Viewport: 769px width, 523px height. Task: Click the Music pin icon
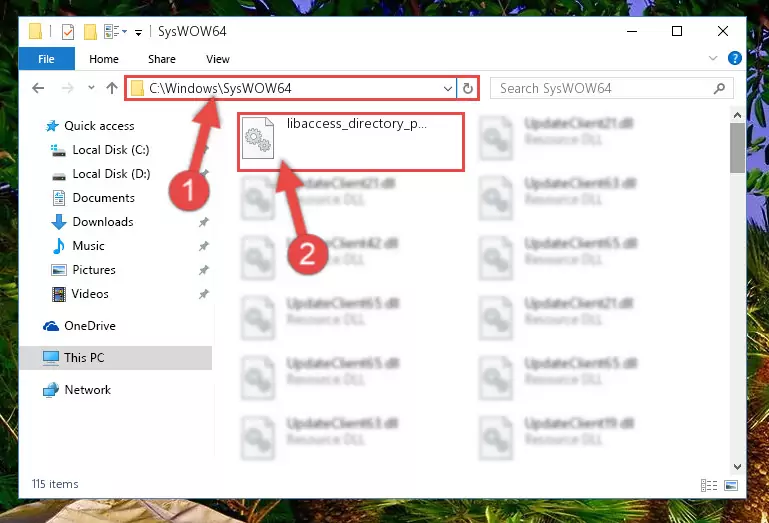pyautogui.click(x=204, y=246)
